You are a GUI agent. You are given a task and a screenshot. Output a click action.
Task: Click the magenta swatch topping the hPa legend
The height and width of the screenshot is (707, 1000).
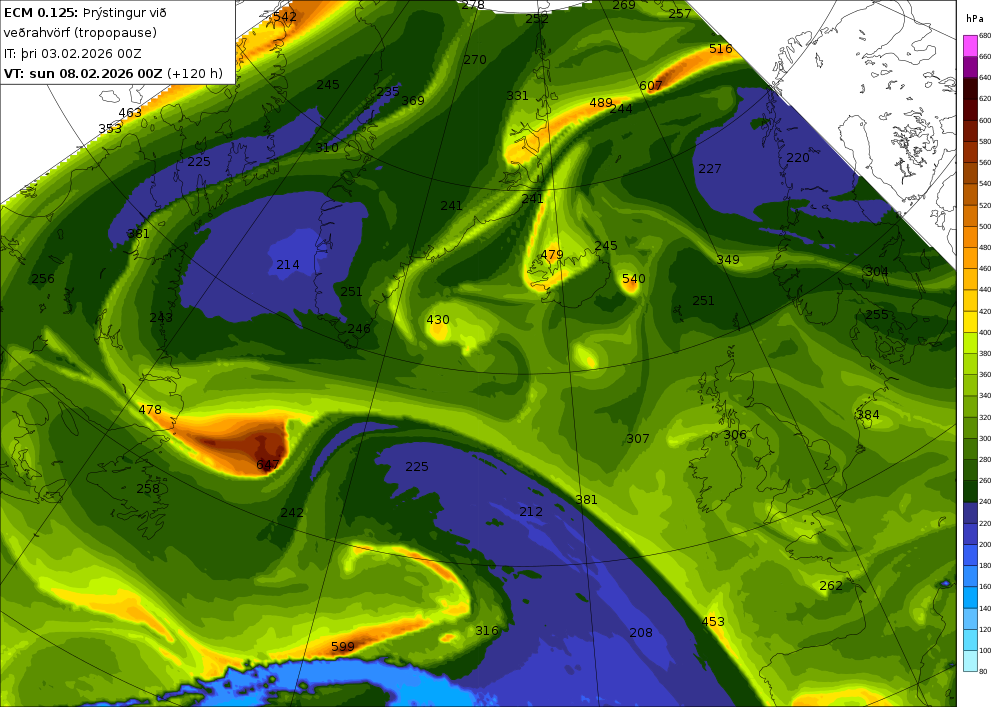click(969, 46)
